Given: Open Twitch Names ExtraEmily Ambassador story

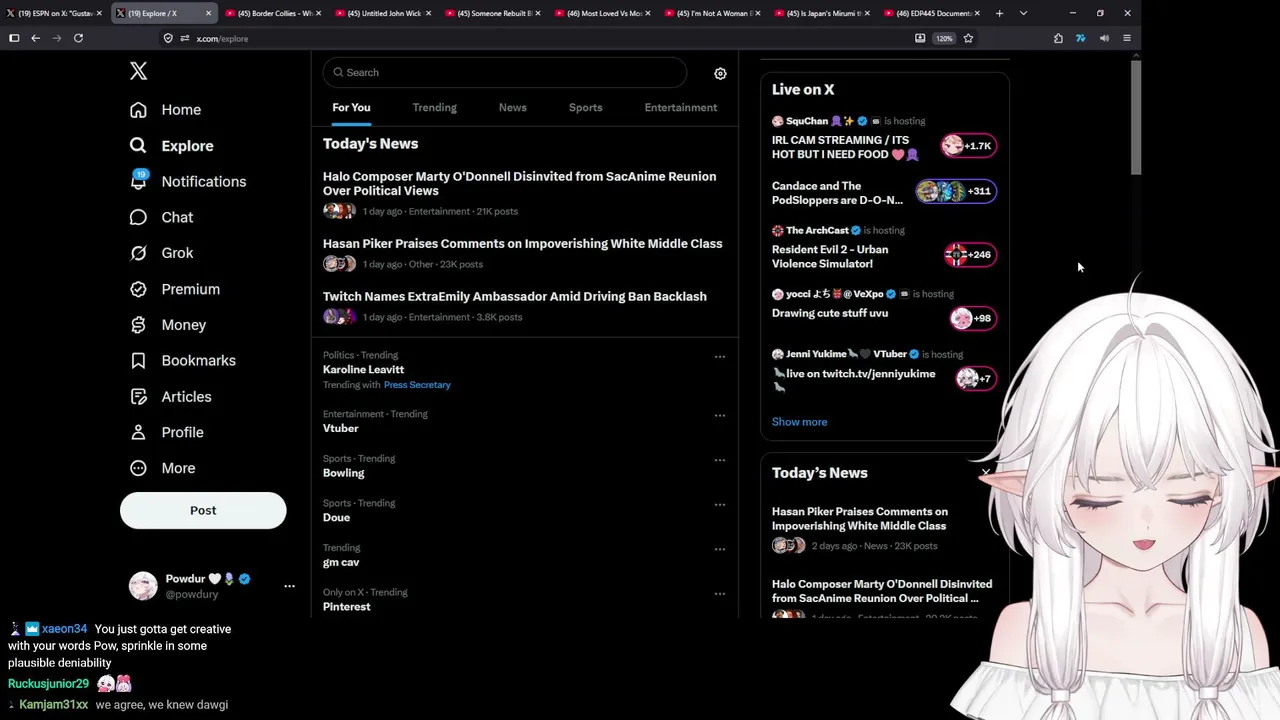Looking at the screenshot, I should [x=514, y=297].
